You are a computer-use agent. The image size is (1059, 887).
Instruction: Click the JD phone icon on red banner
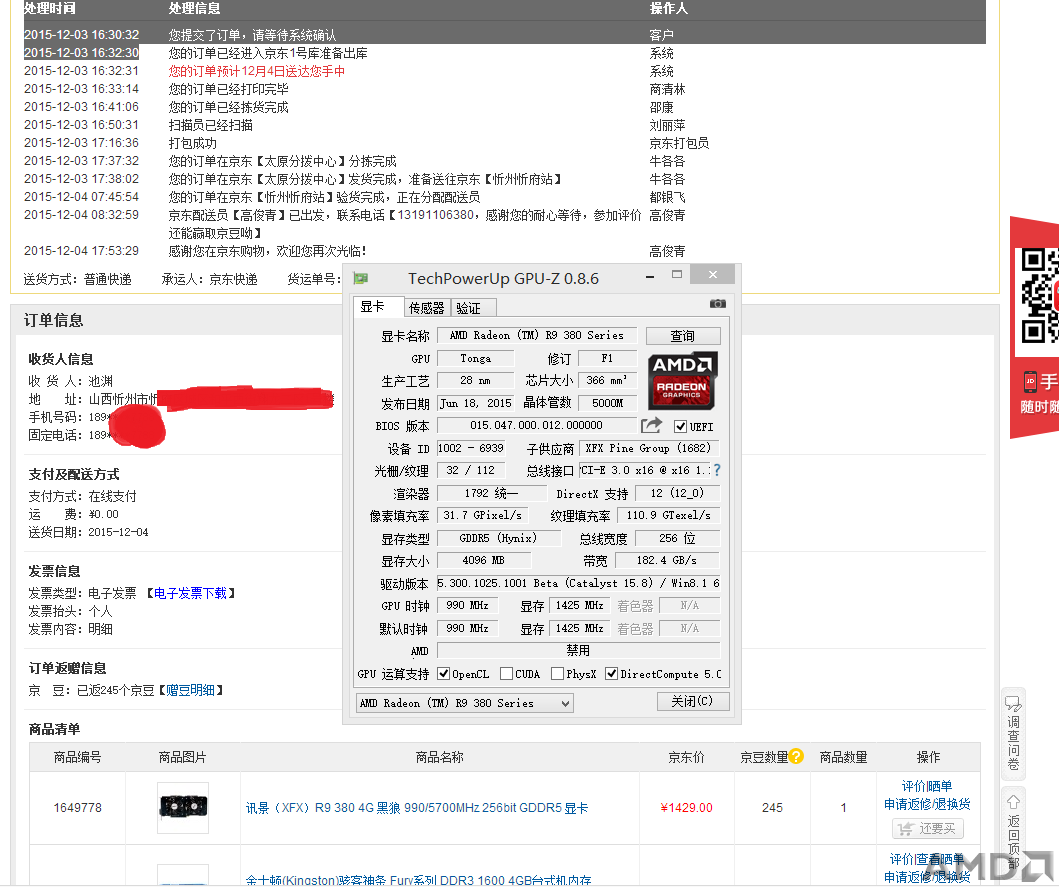pos(1030,382)
